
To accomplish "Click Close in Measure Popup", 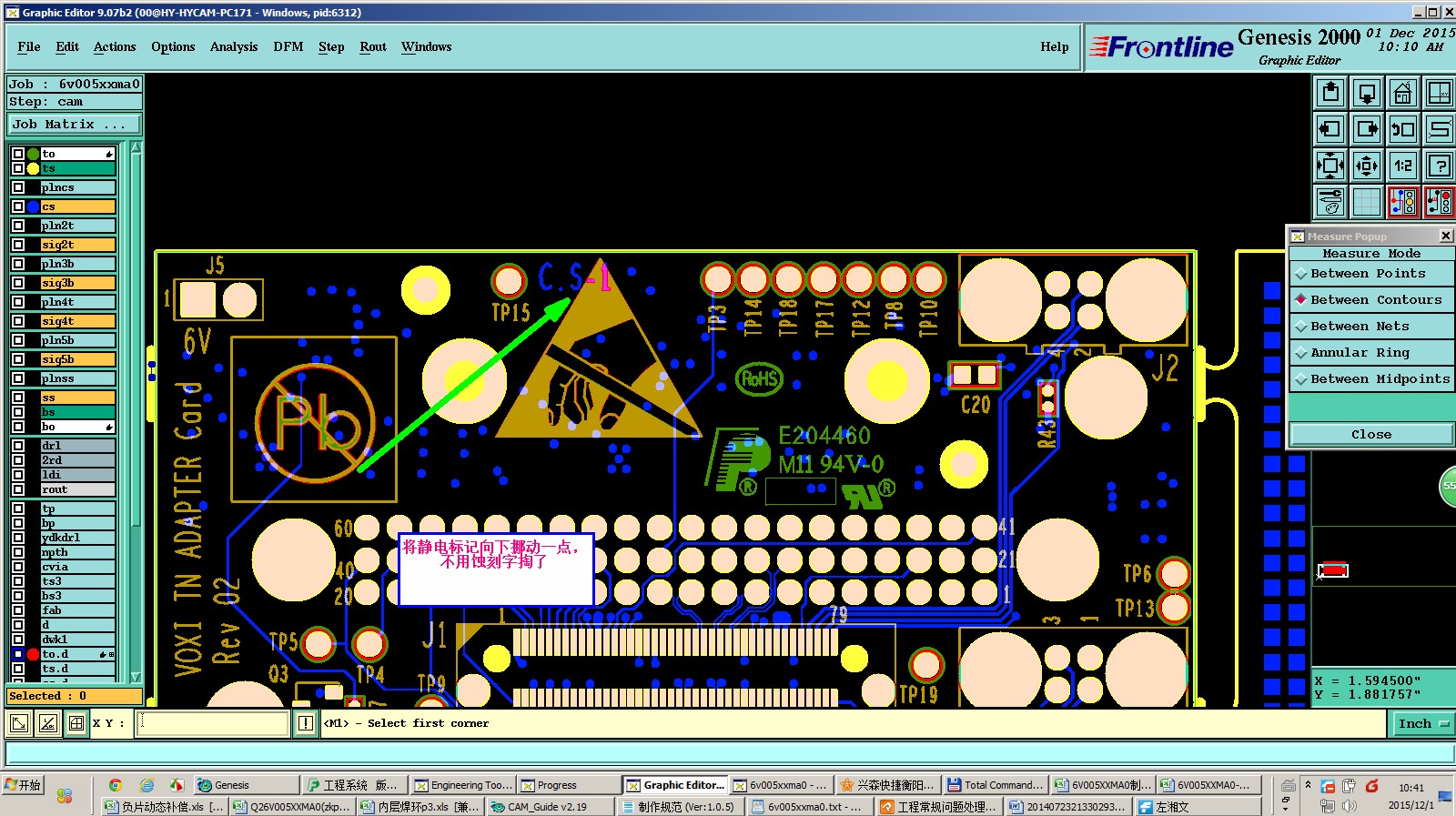I will (1371, 435).
